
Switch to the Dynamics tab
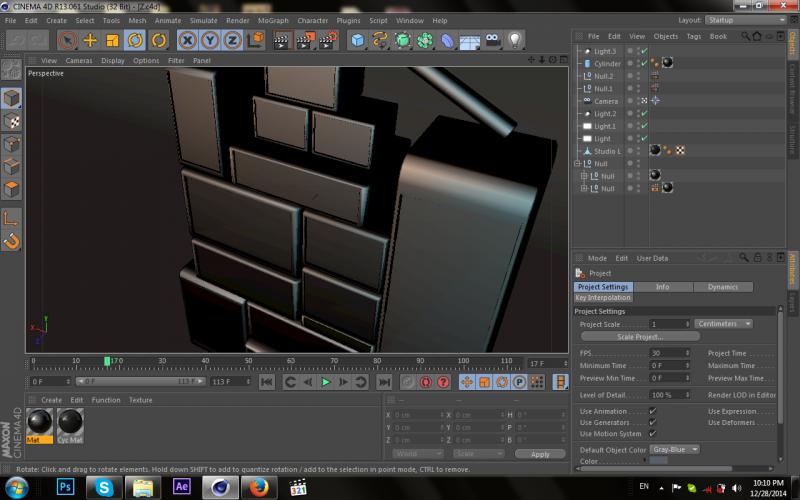click(722, 287)
